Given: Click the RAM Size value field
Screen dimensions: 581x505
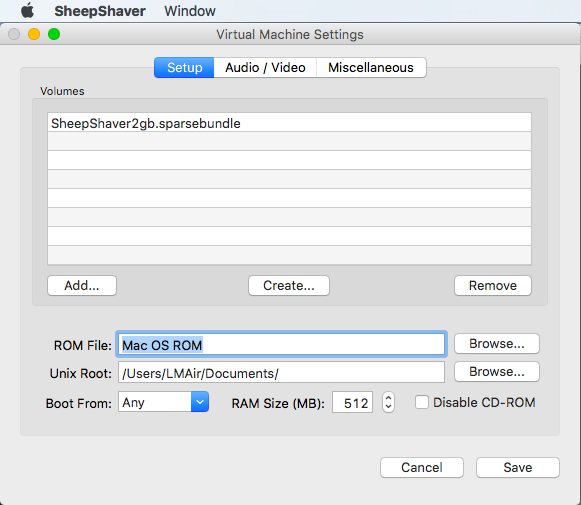Looking at the screenshot, I should pos(352,402).
